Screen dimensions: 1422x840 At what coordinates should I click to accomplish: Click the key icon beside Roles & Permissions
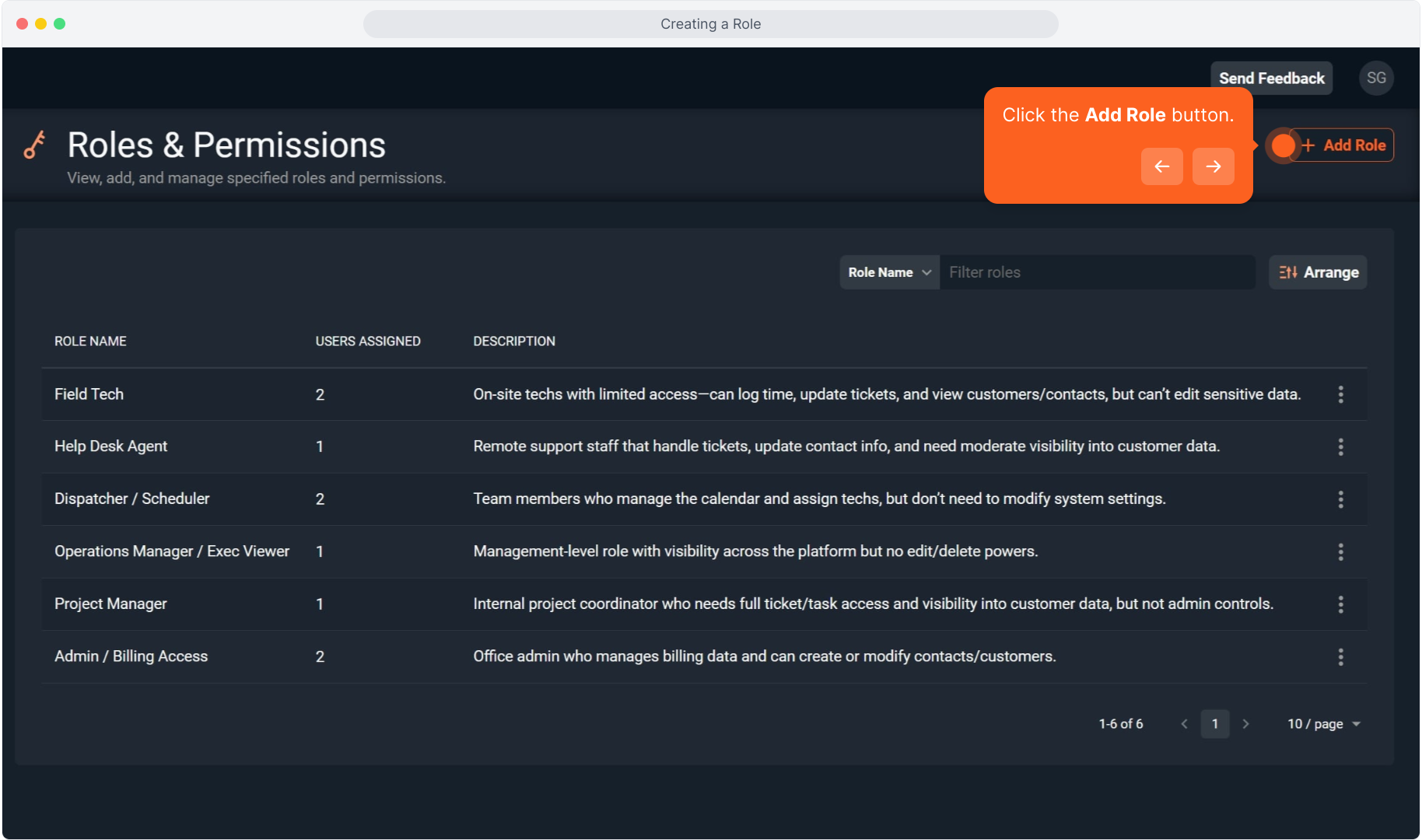click(x=35, y=145)
